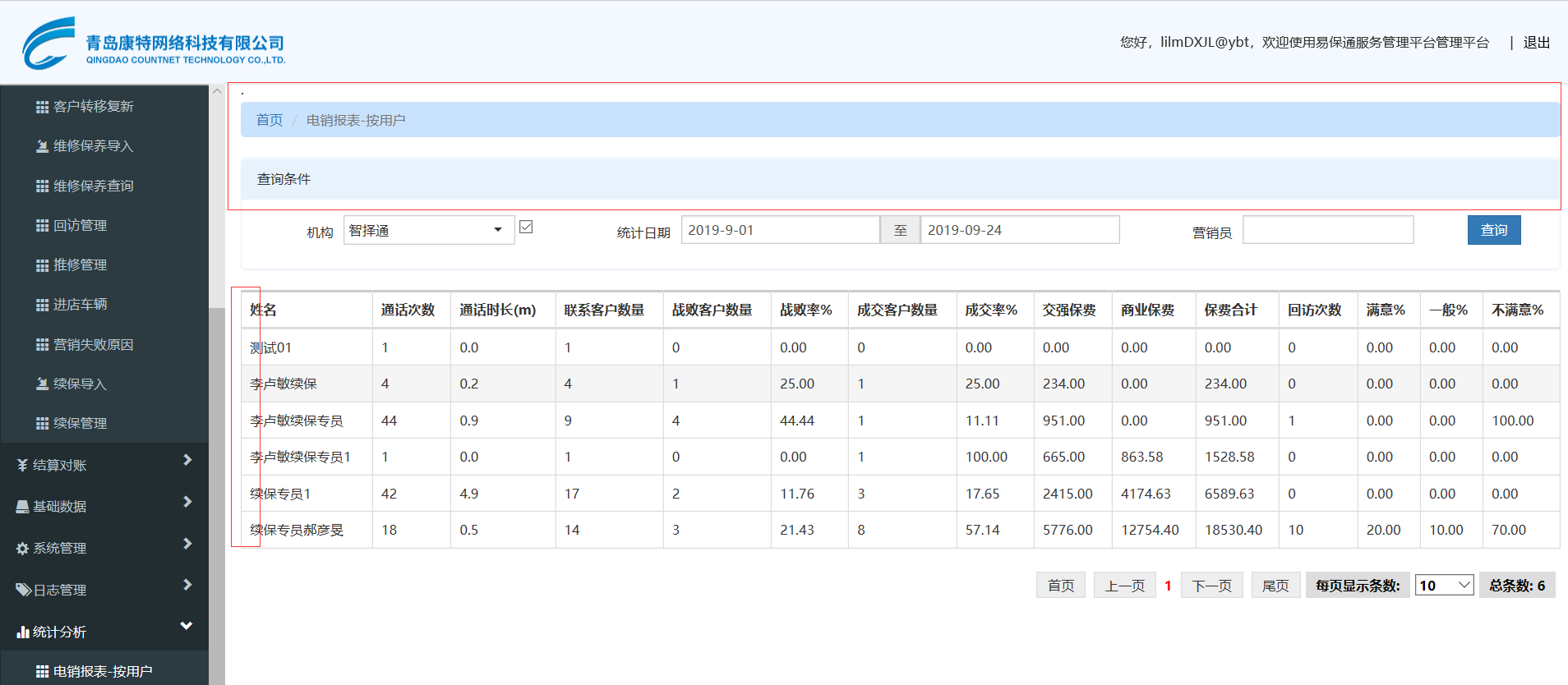1568x685 pixels.
Task: Expand the 结算对账 menu arrow
Action: pyautogui.click(x=187, y=460)
